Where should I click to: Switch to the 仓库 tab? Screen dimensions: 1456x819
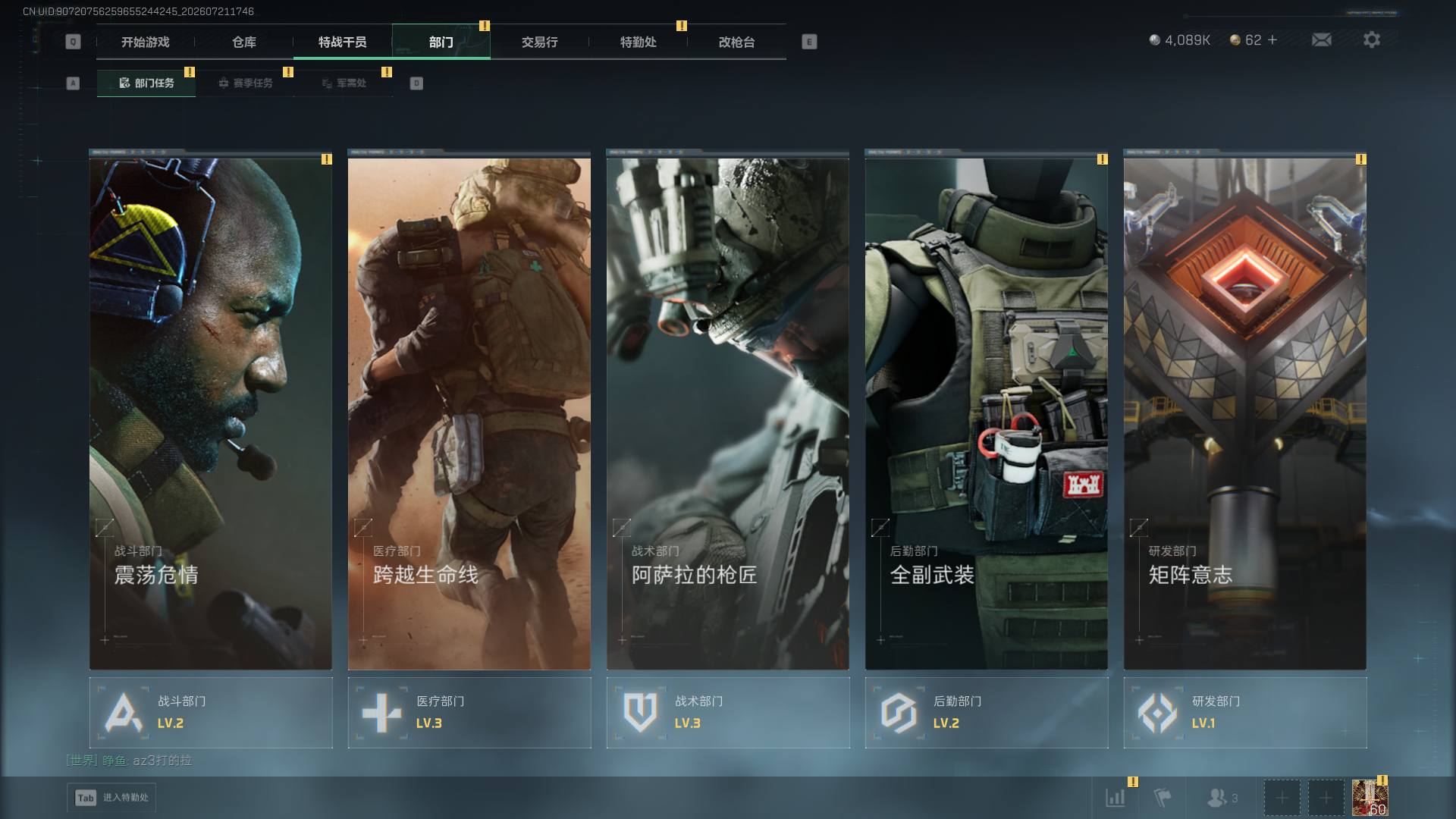point(244,42)
